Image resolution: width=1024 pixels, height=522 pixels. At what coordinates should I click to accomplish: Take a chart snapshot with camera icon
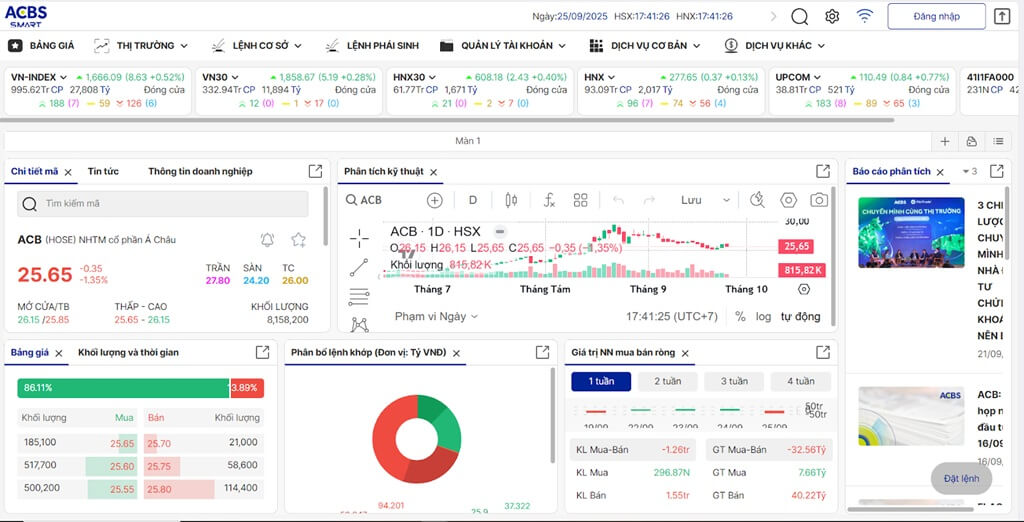tap(818, 200)
